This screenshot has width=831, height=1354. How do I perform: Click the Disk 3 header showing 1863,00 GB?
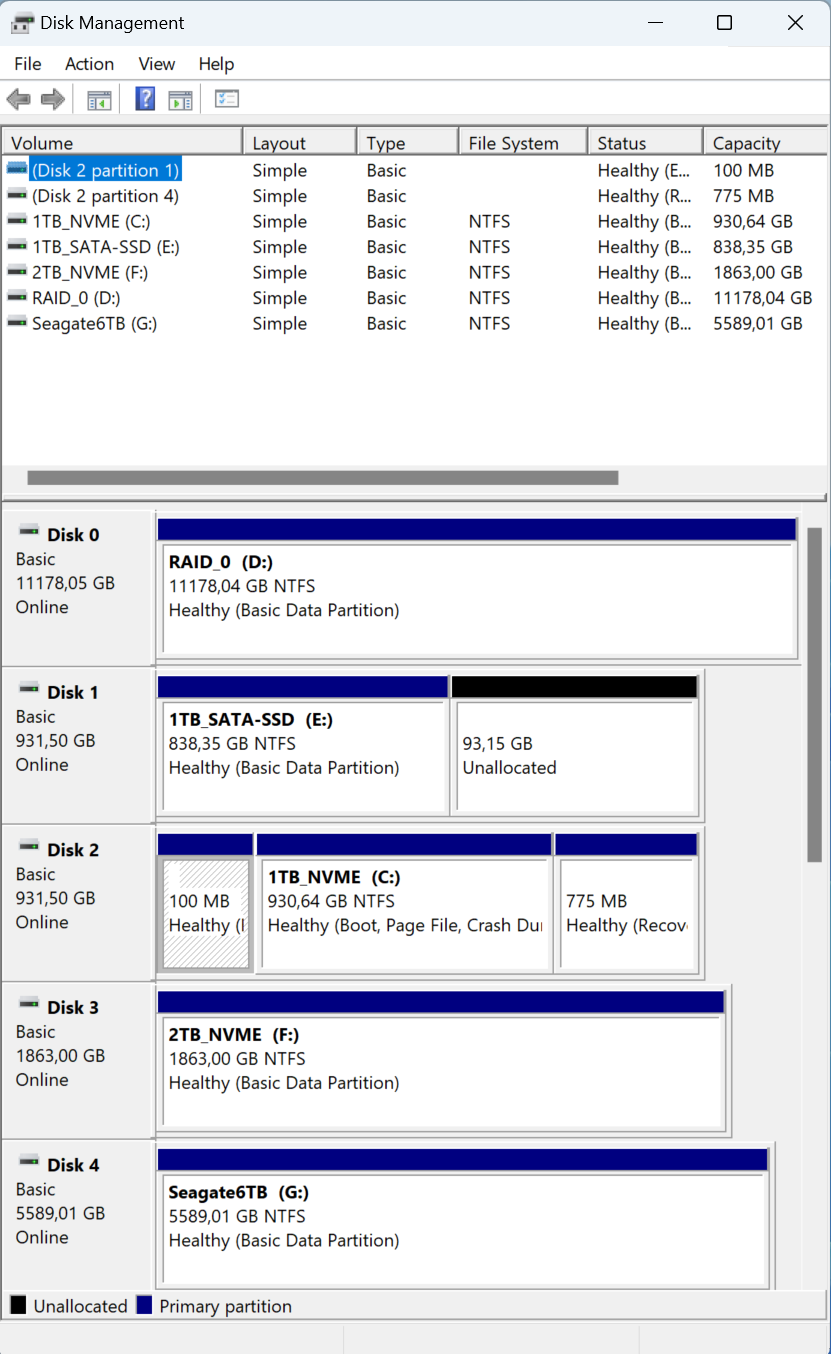tap(78, 1061)
